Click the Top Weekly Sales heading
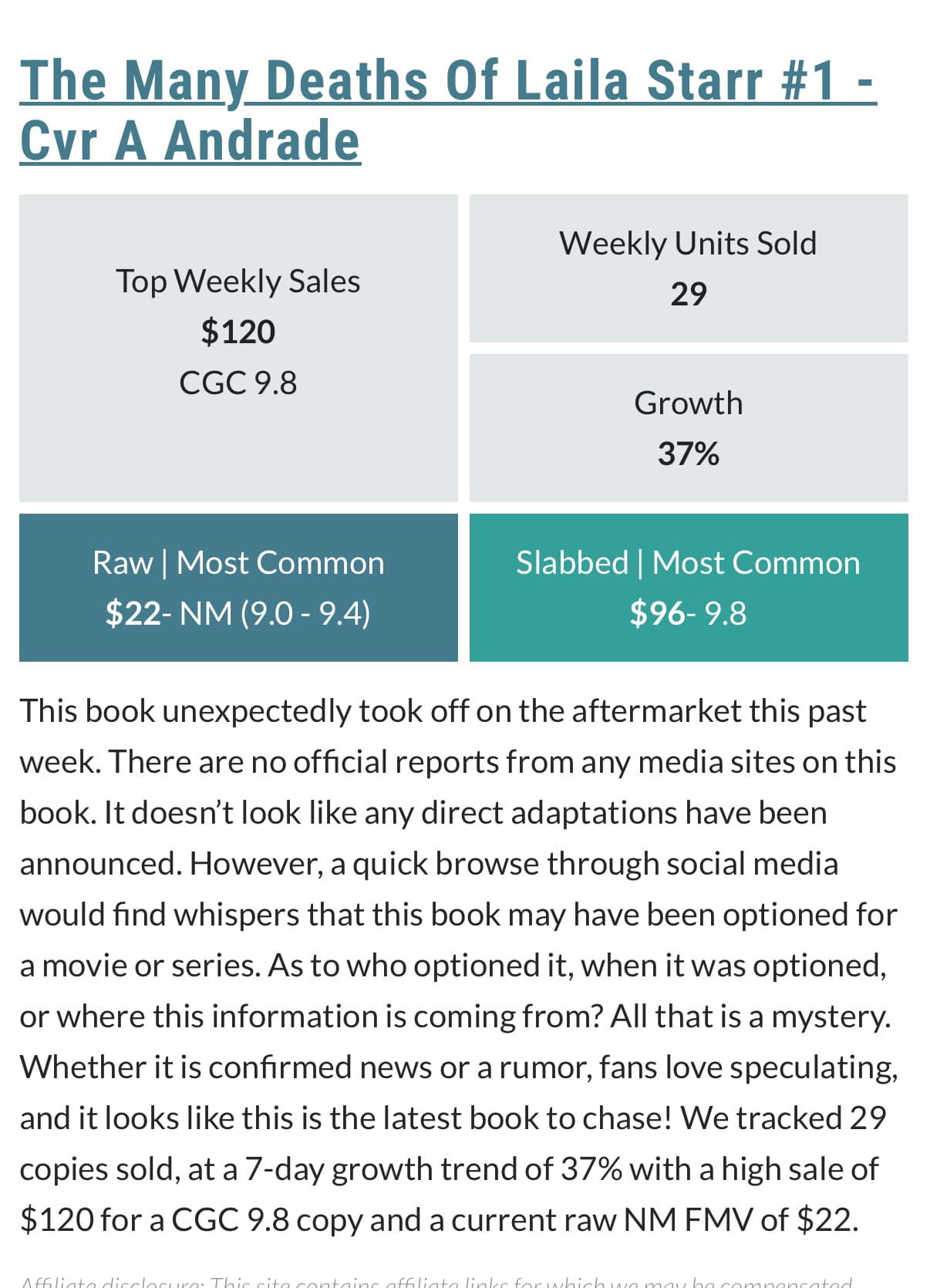The width and height of the screenshot is (930, 1288). click(238, 282)
